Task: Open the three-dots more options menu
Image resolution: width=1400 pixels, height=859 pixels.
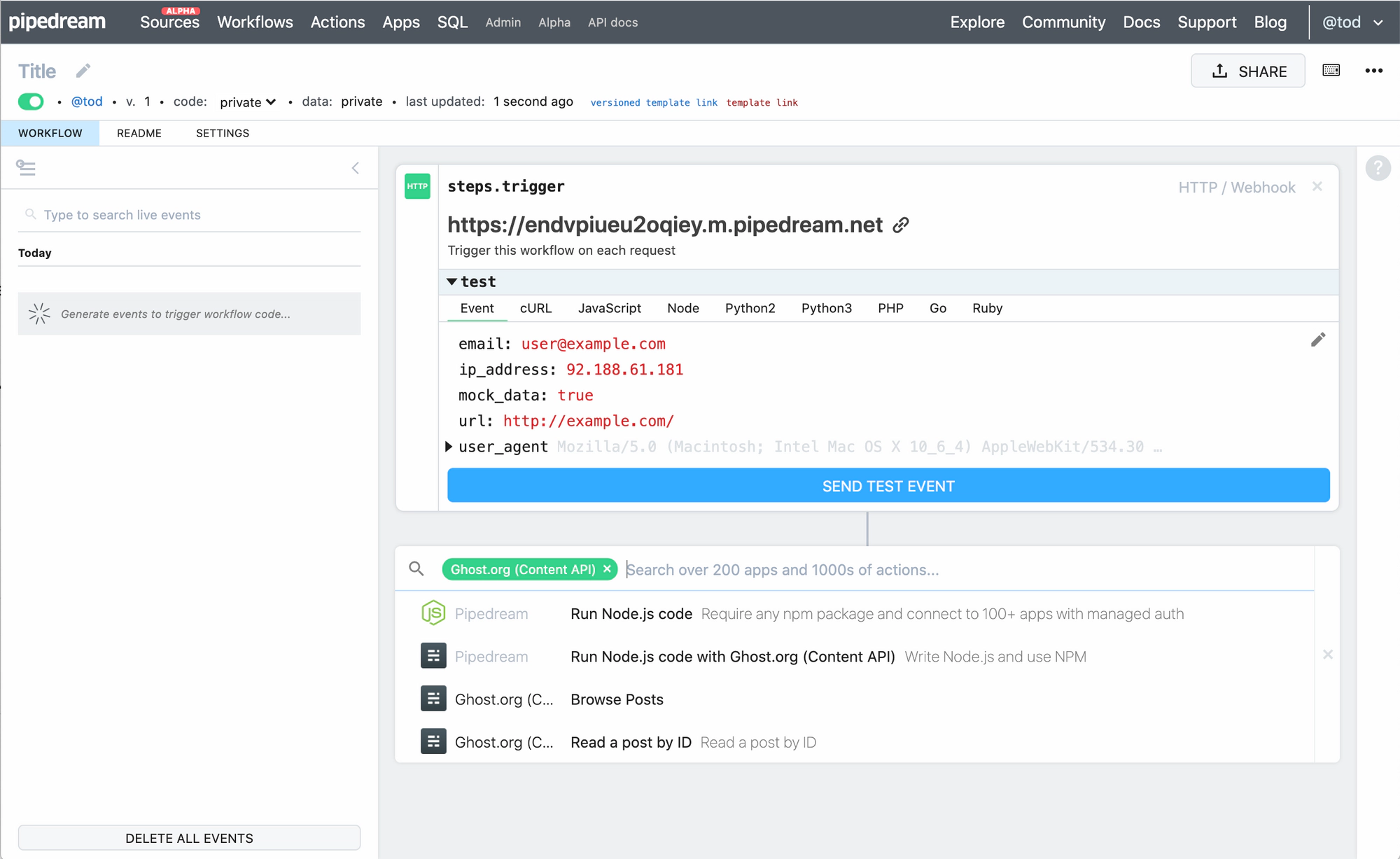Action: click(1373, 71)
